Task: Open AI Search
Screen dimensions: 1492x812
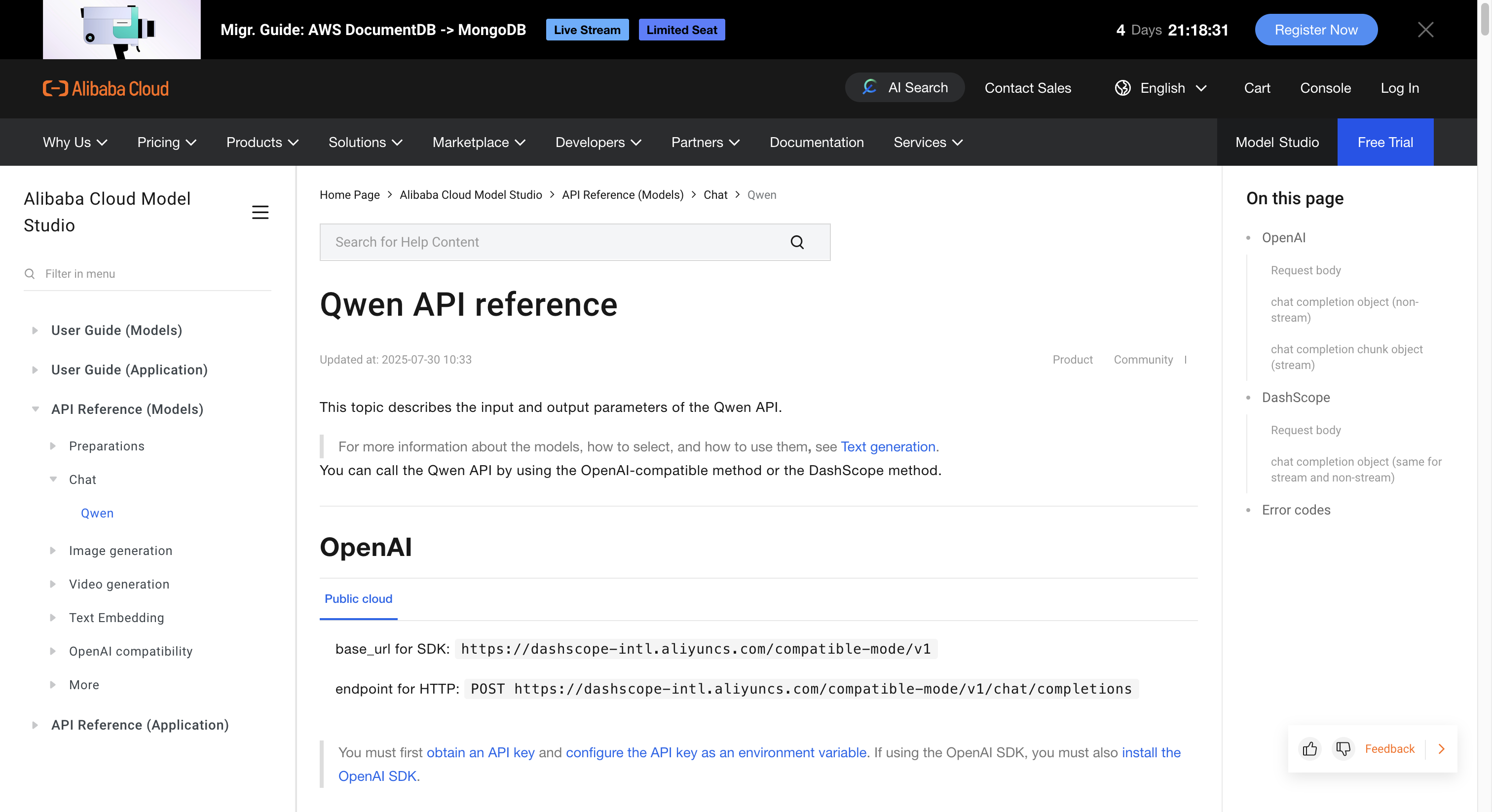Action: pos(905,87)
